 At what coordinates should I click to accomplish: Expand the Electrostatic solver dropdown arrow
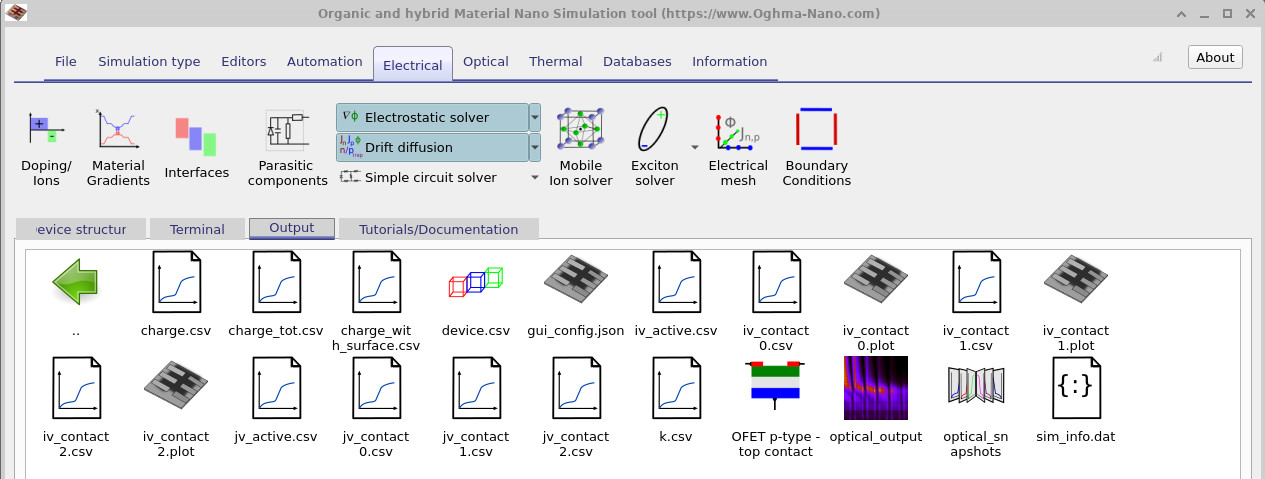point(535,118)
